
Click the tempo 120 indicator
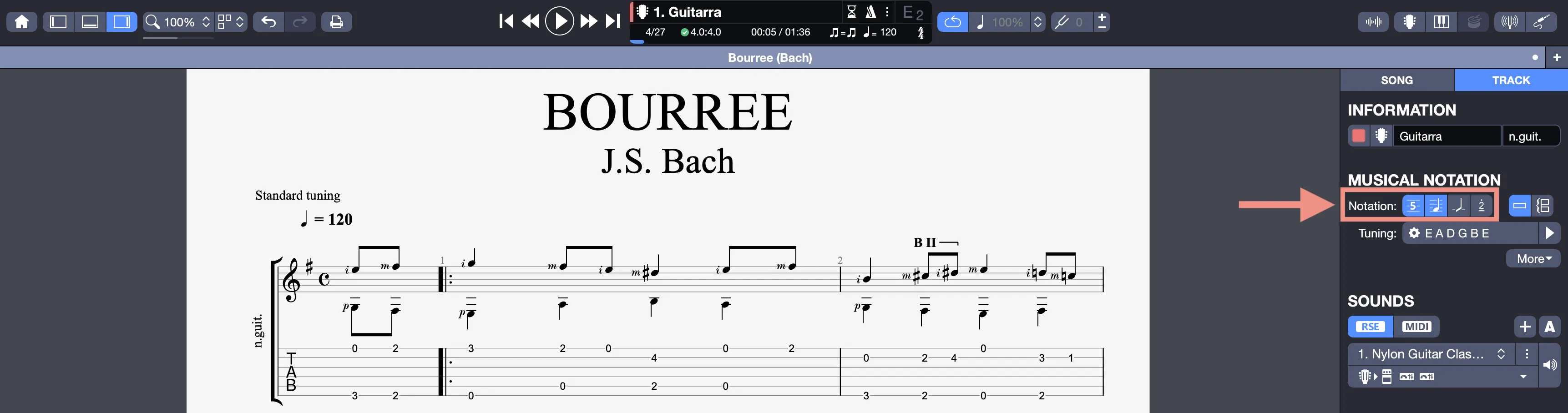tap(880, 32)
